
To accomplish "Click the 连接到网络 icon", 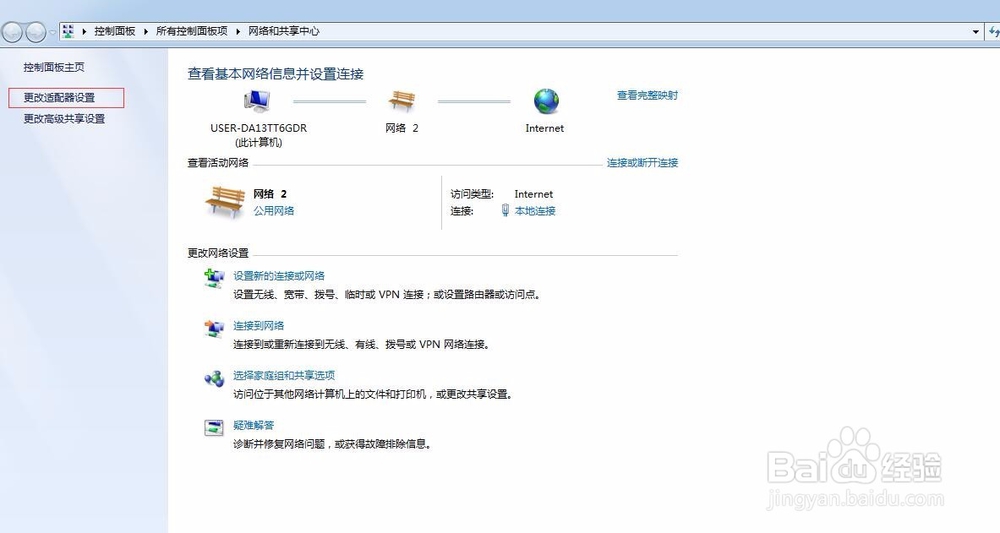I will tap(214, 328).
